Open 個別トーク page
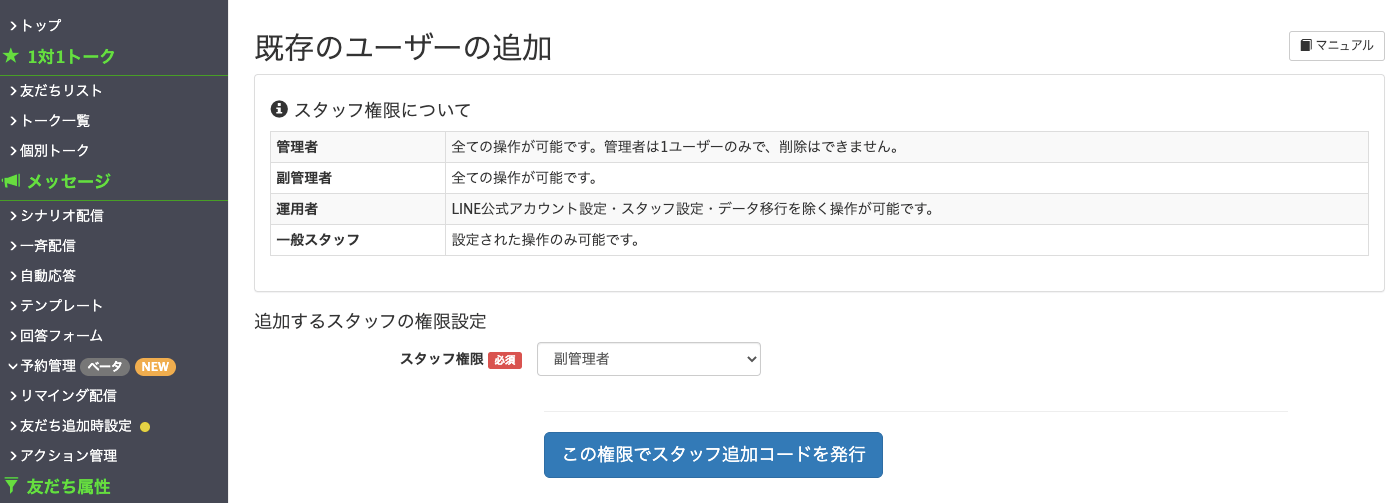 [x=49, y=150]
